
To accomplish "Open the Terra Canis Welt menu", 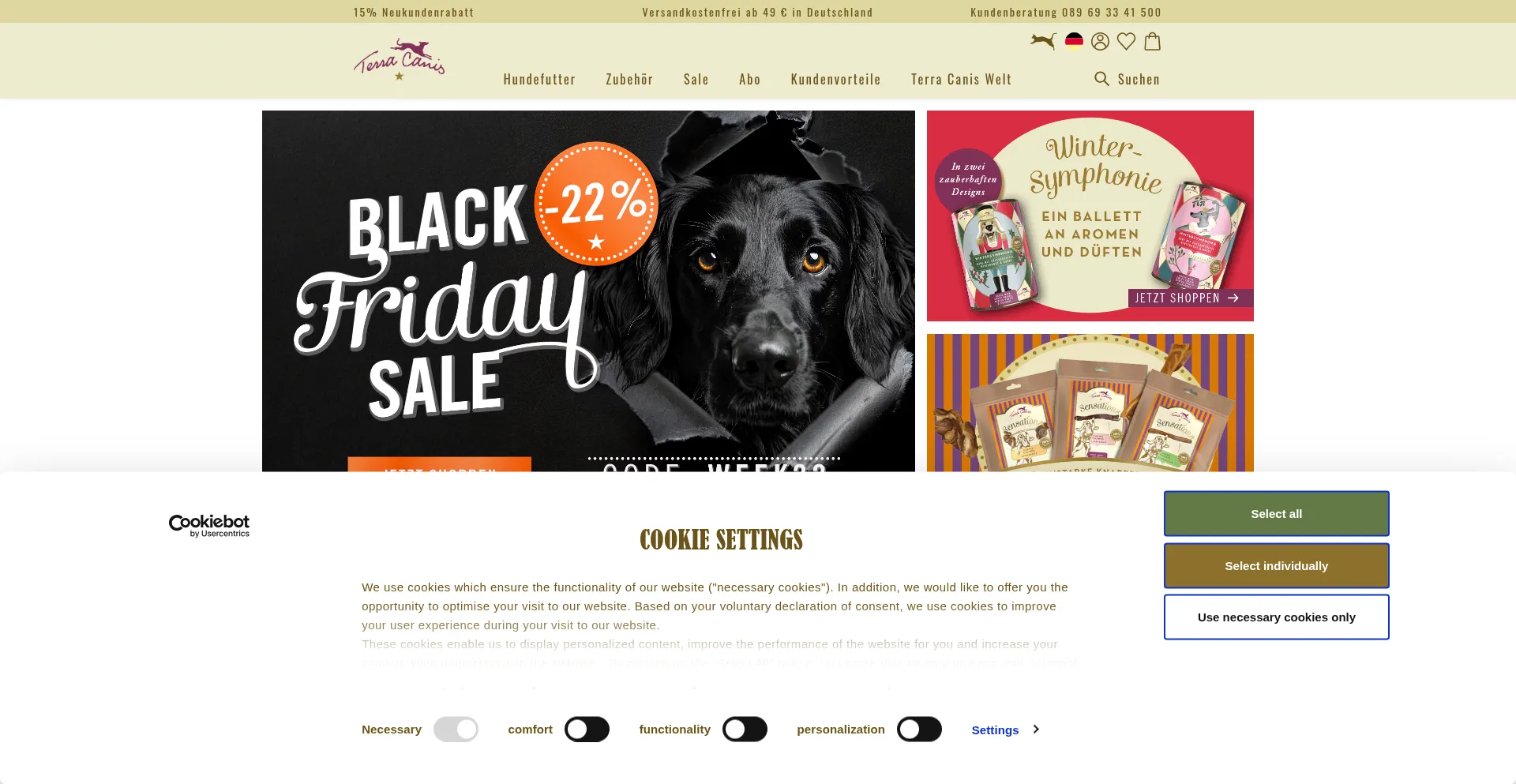I will [961, 79].
